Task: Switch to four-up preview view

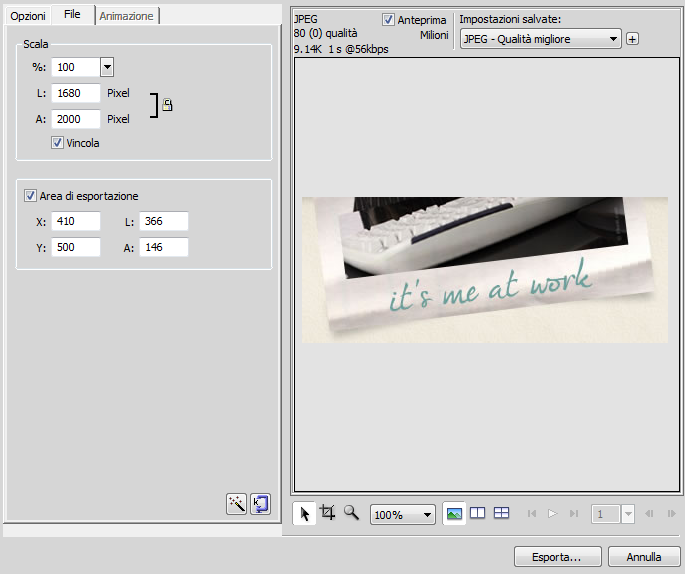Action: (x=501, y=513)
